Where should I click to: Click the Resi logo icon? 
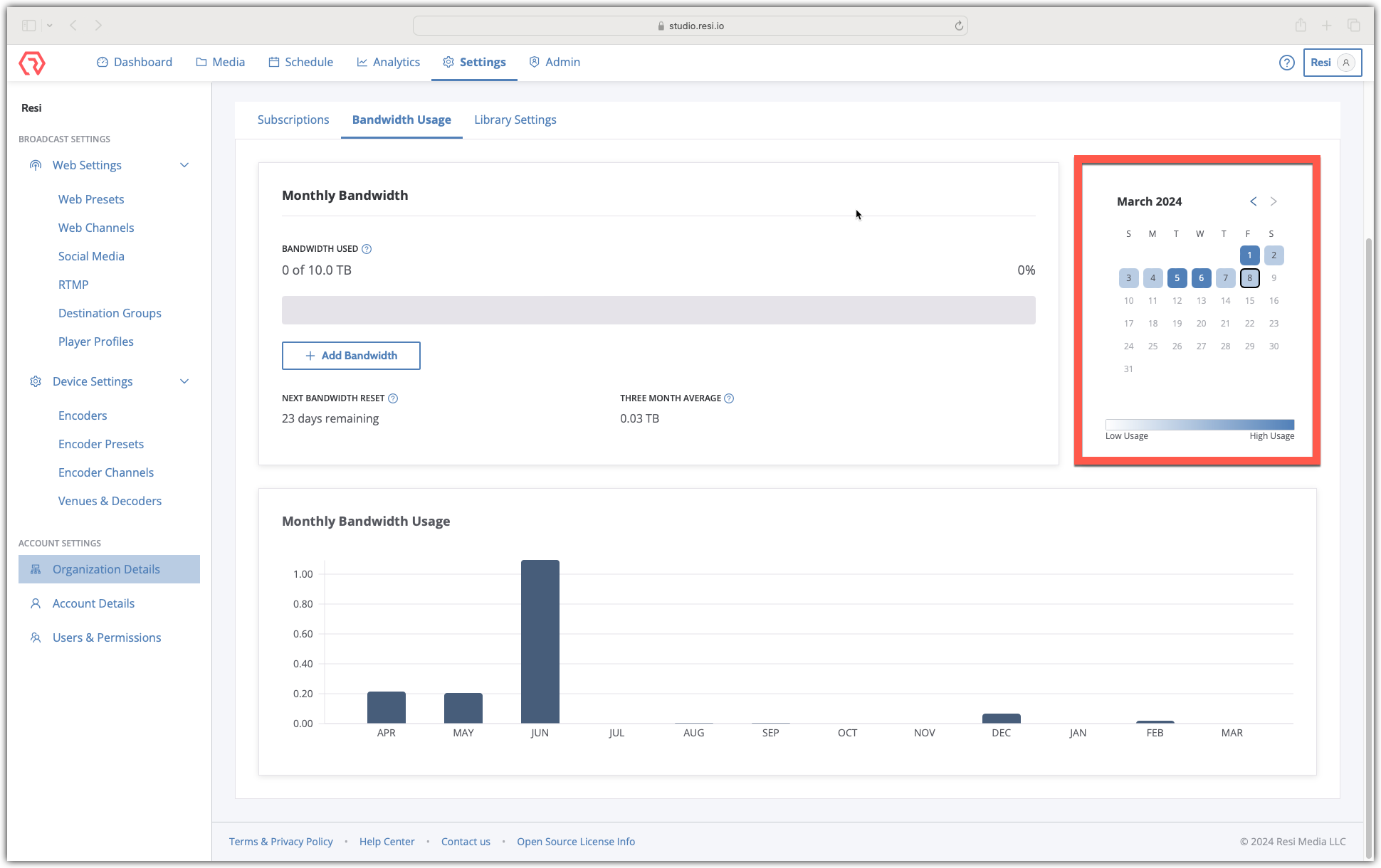pyautogui.click(x=32, y=63)
